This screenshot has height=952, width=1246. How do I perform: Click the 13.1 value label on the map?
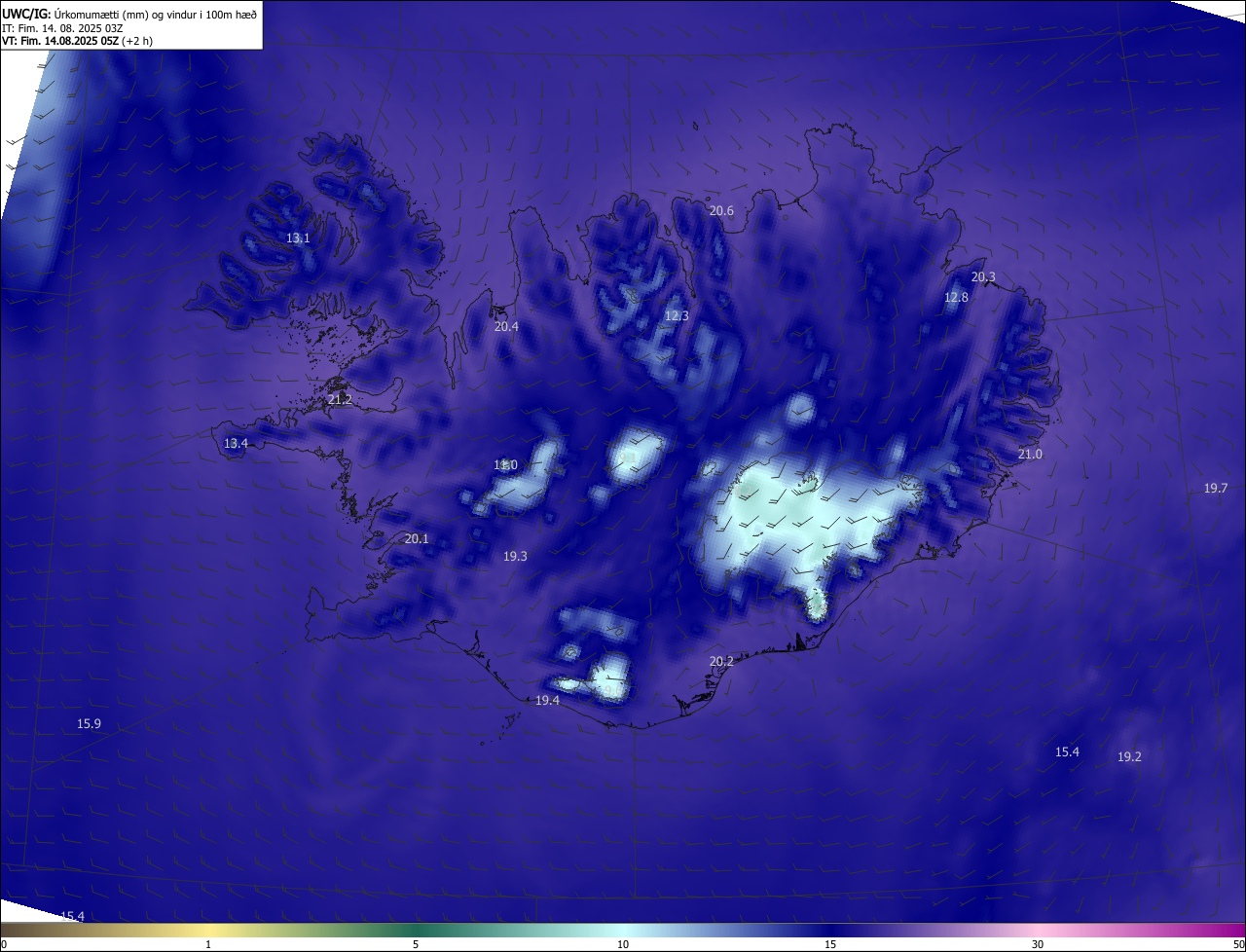click(x=298, y=238)
